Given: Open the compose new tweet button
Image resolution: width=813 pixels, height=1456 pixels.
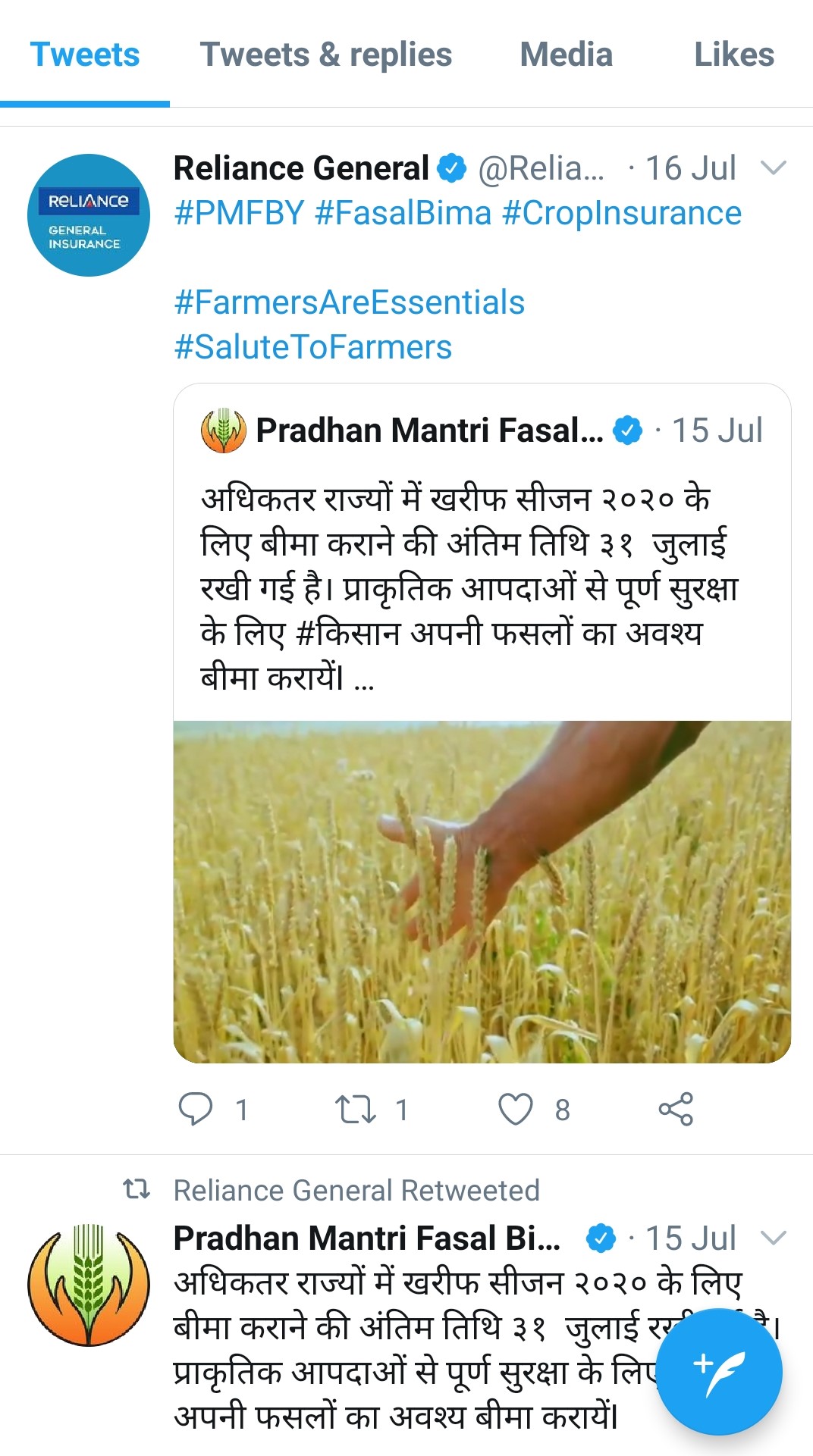Looking at the screenshot, I should (x=718, y=1372).
